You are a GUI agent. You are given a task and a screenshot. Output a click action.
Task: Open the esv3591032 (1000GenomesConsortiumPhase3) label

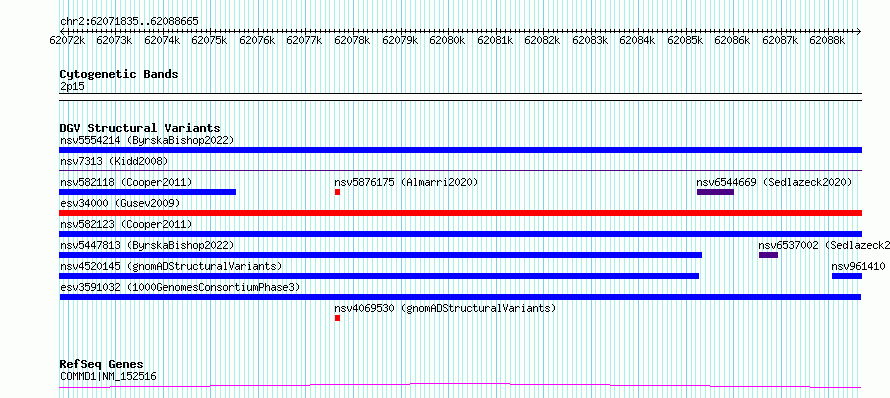pyautogui.click(x=180, y=287)
